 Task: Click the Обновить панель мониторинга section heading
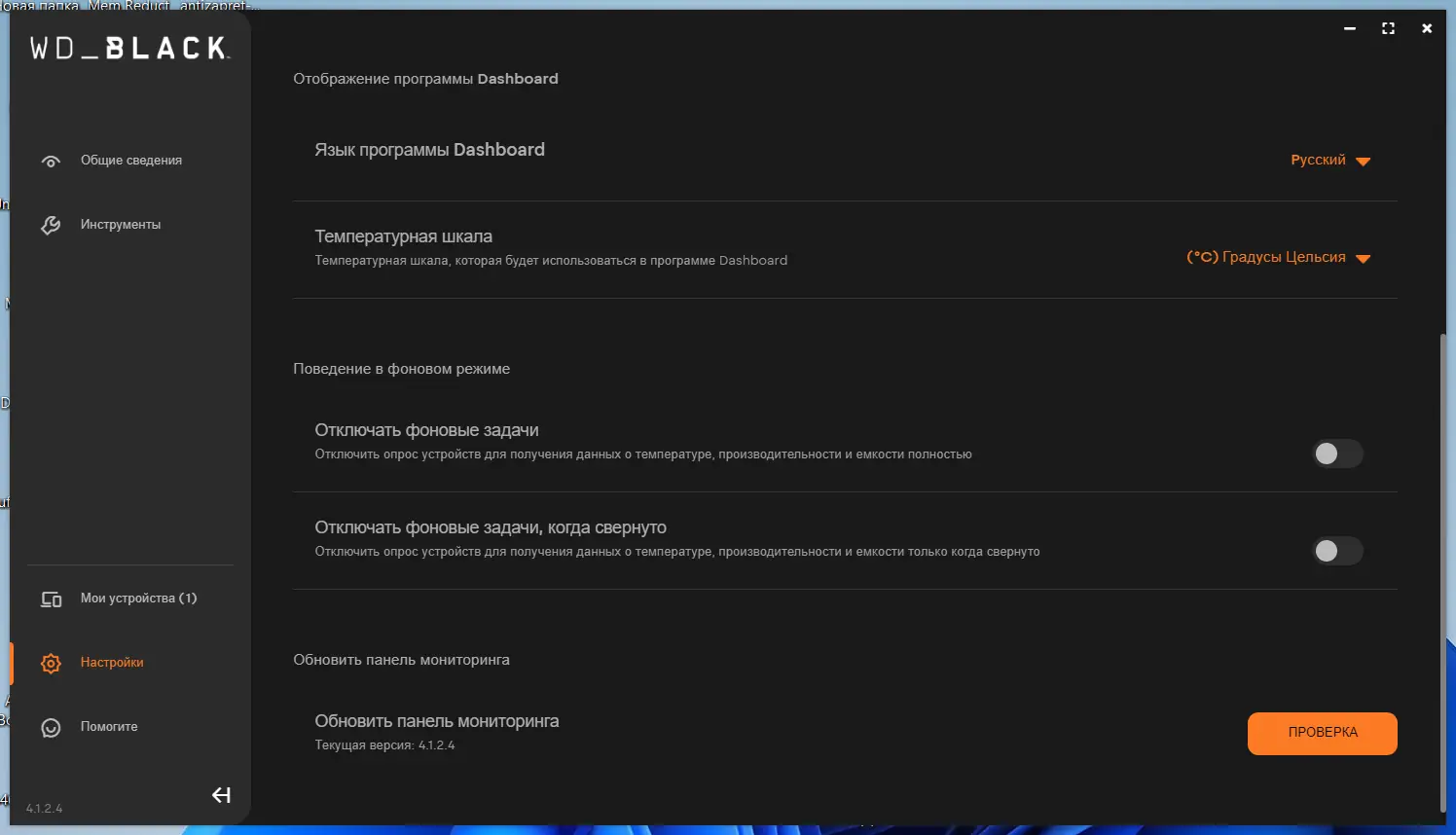401,660
